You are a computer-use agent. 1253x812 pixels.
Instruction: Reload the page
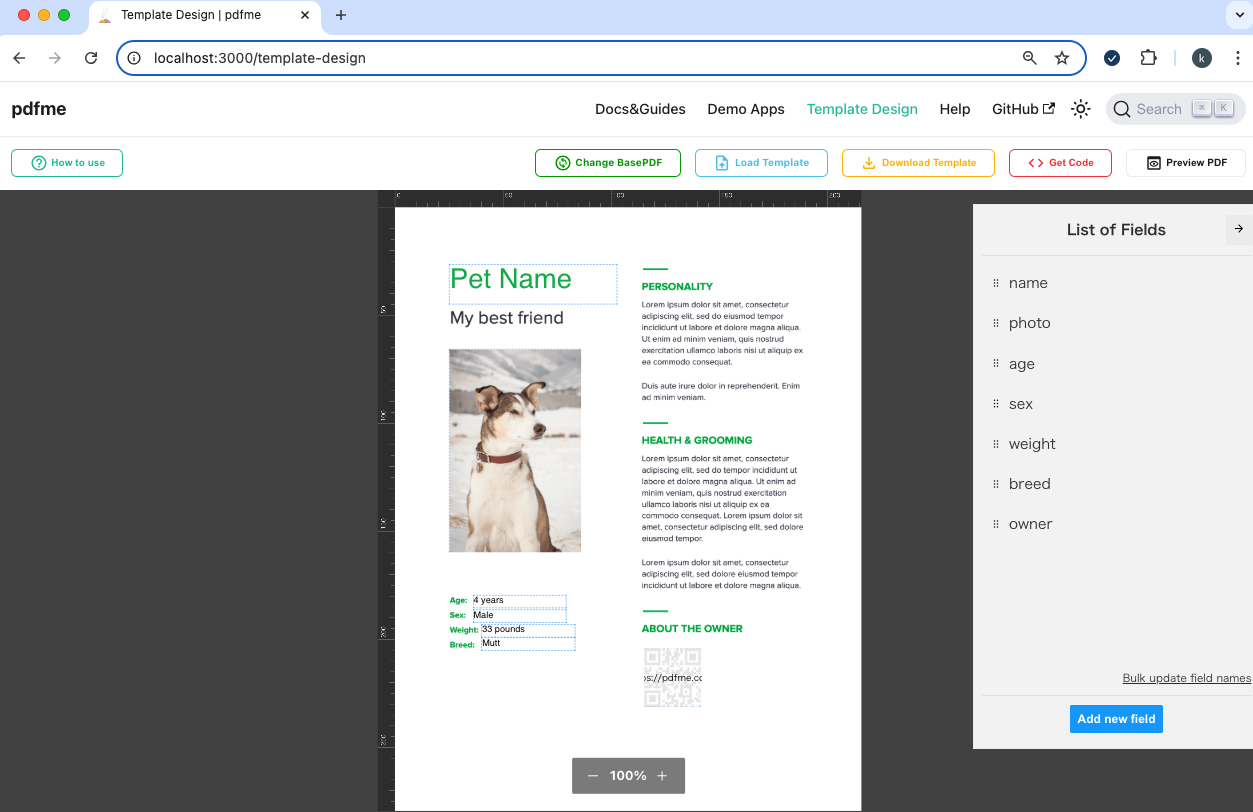pyautogui.click(x=91, y=58)
